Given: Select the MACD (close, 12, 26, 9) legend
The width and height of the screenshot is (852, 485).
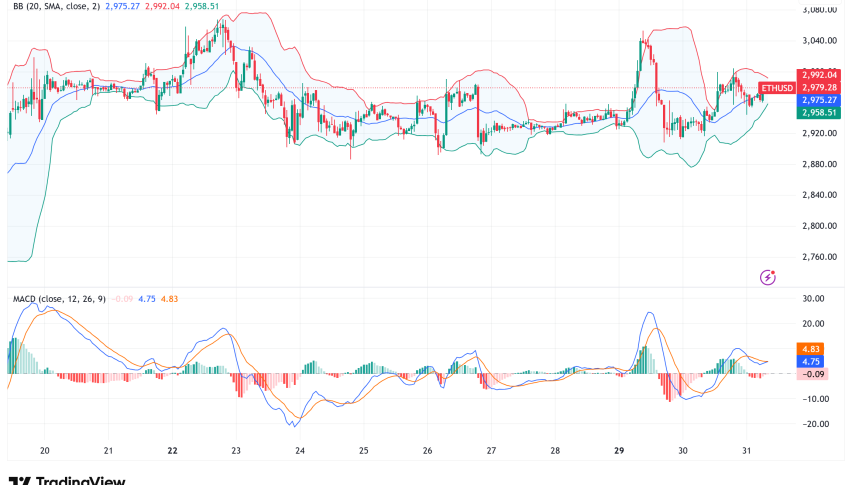Looking at the screenshot, I should point(58,298).
